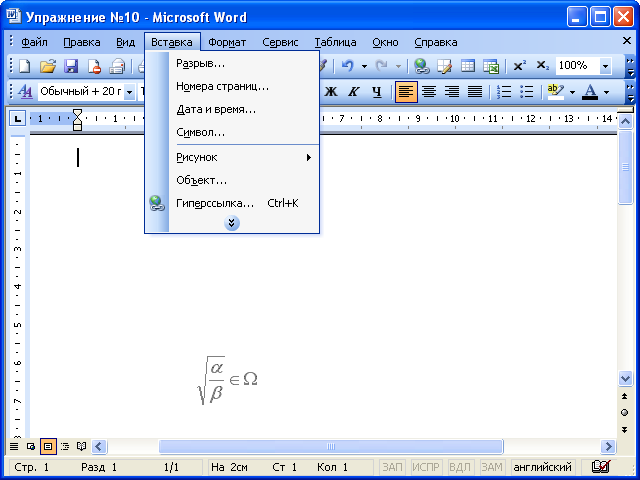Click the Next page double-arrow button
Screen dimensions: 640x480
pyautogui.click(x=624, y=429)
